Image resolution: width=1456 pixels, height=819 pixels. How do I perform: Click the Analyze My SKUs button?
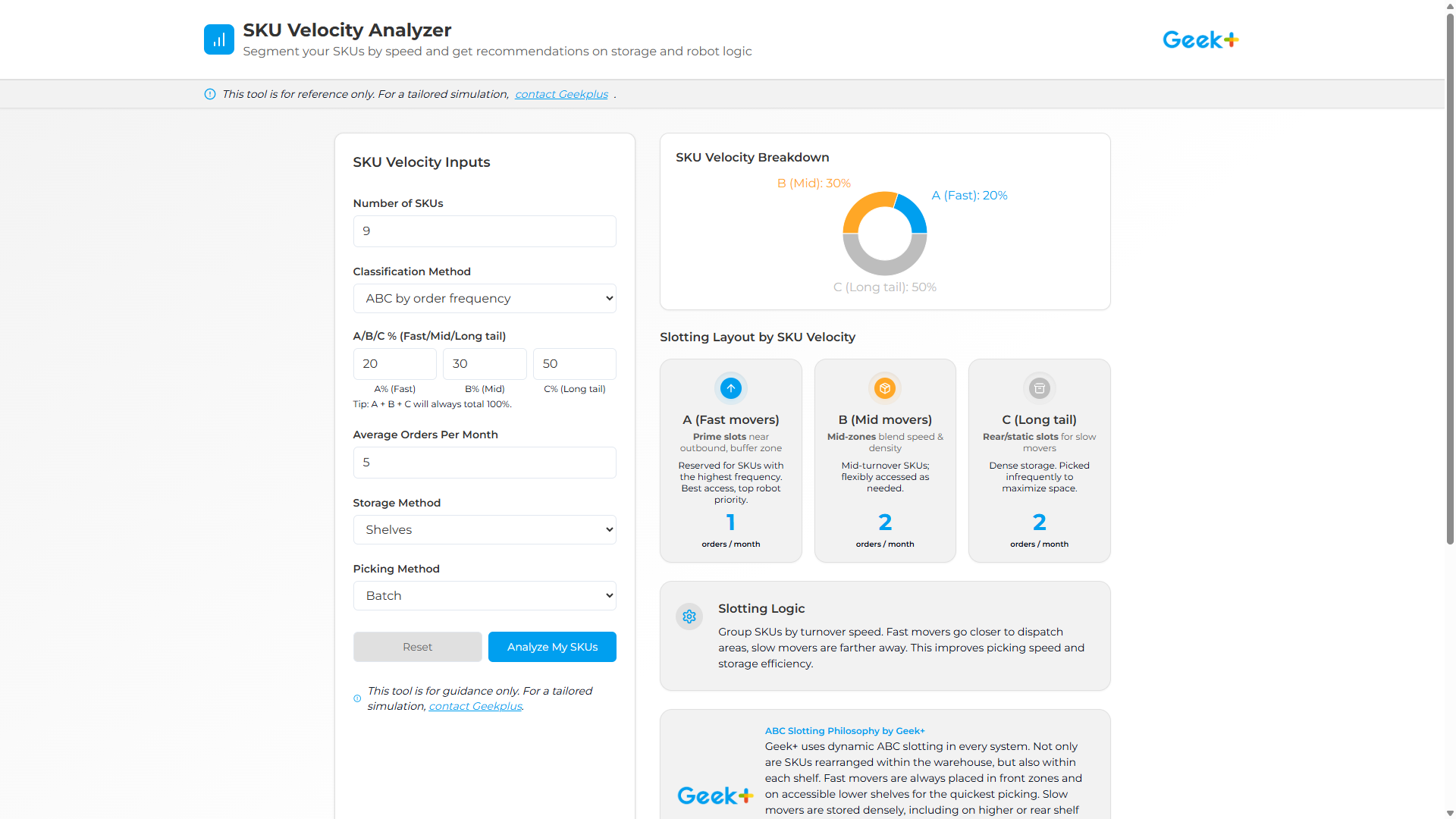551,646
